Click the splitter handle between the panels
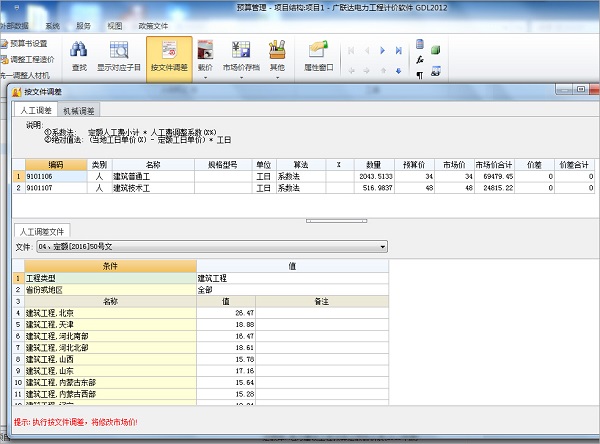 (x=336, y=221)
